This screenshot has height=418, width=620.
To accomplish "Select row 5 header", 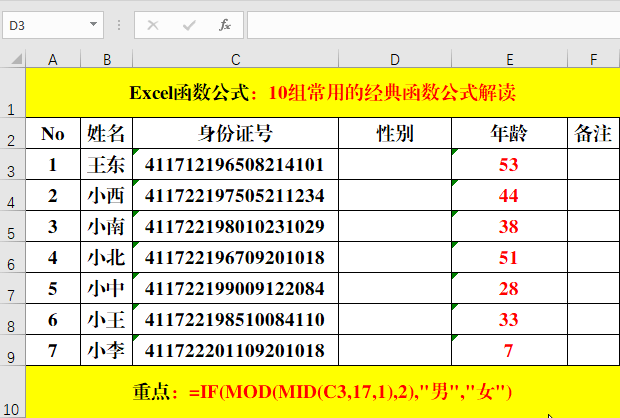I will tap(13, 226).
